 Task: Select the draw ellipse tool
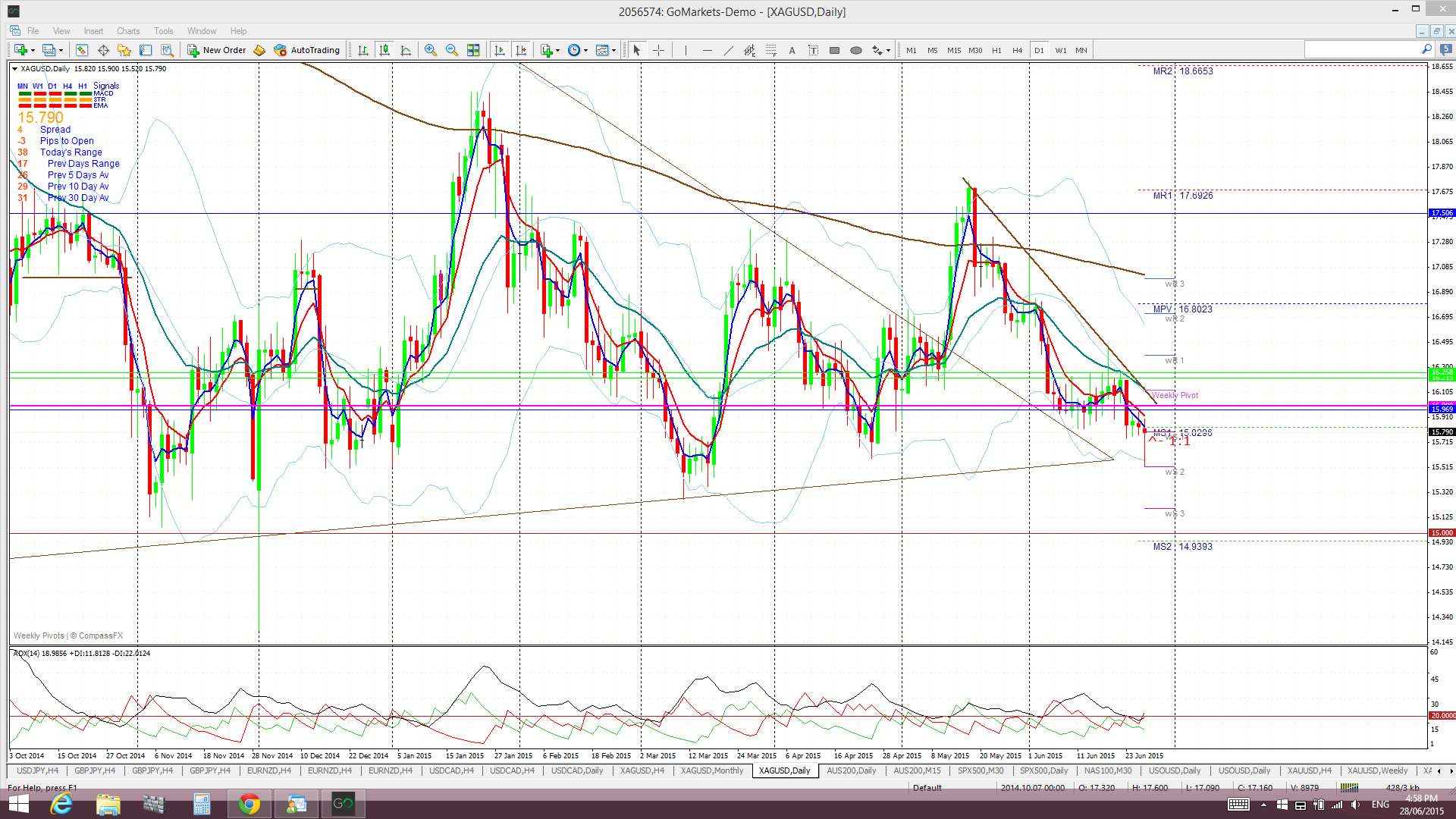pyautogui.click(x=855, y=50)
